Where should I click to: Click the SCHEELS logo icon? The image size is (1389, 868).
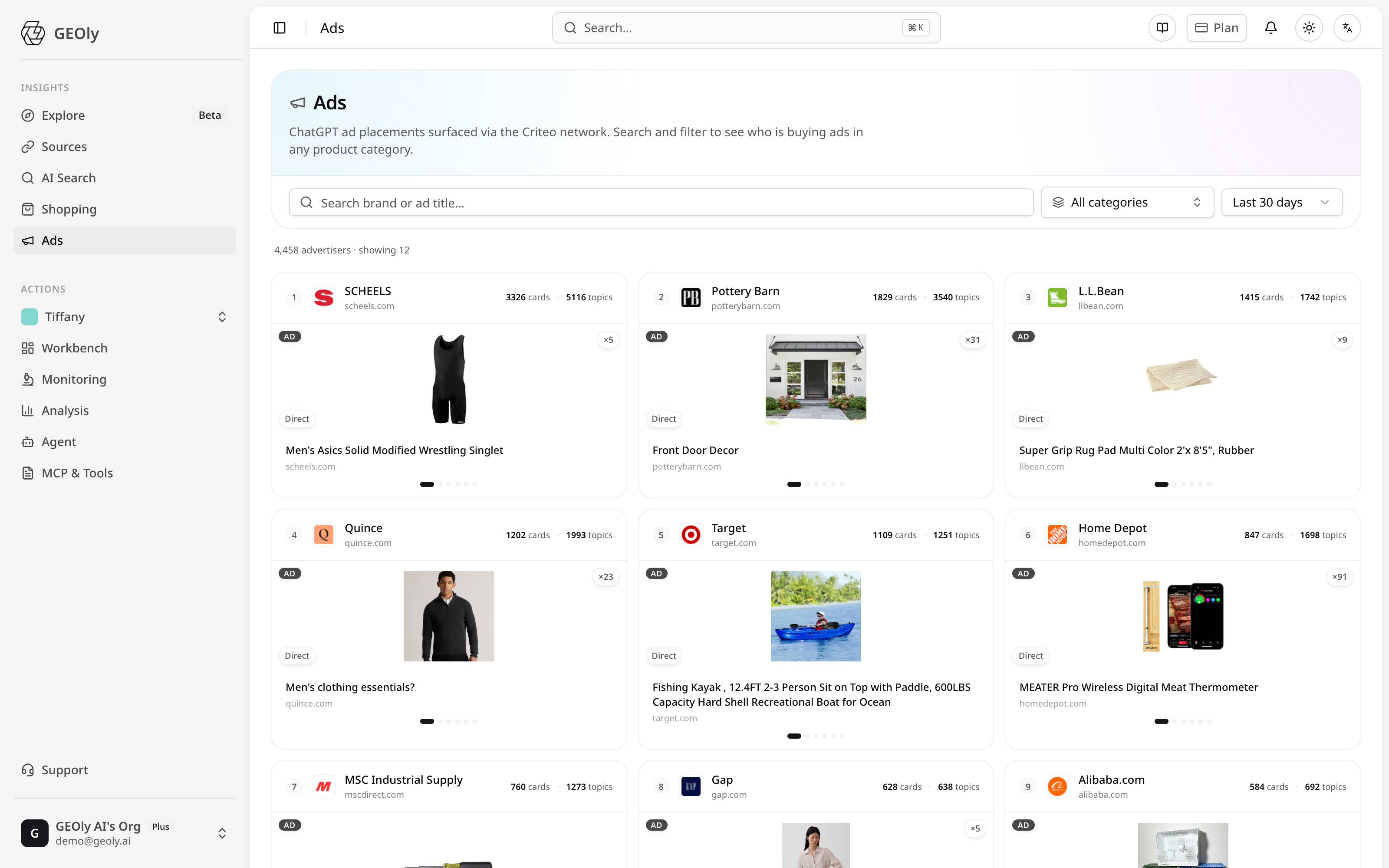(324, 297)
